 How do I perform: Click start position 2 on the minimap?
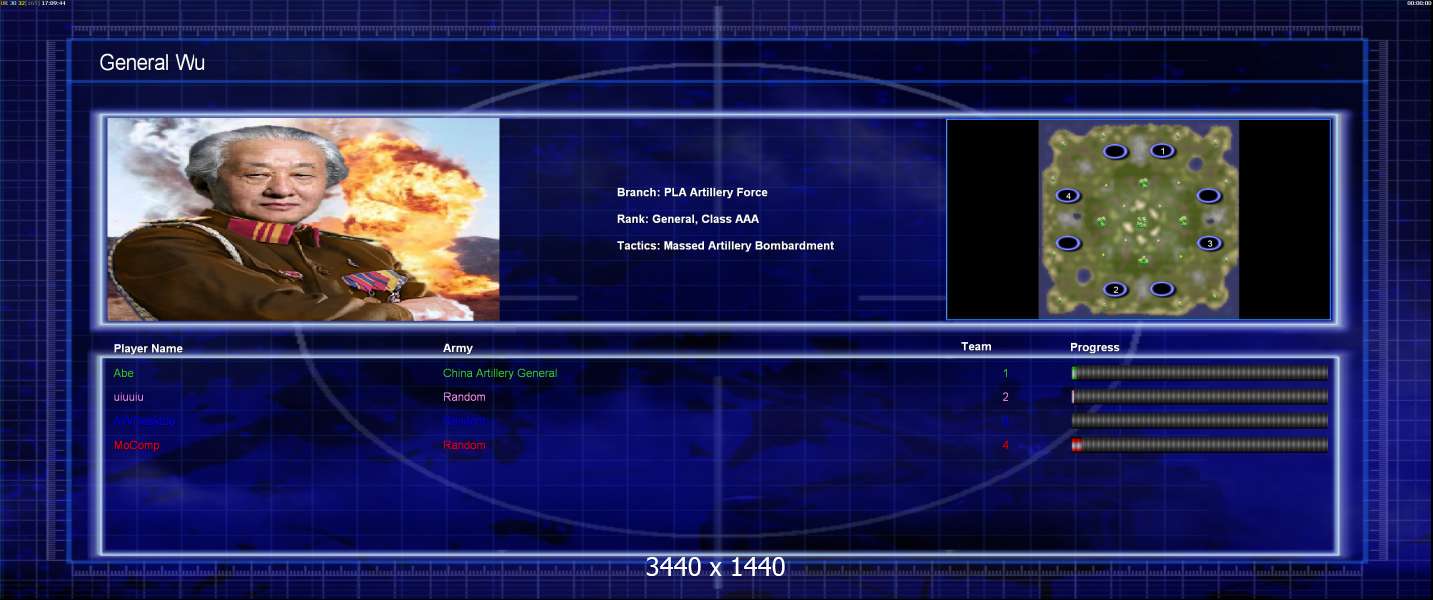tap(1116, 290)
